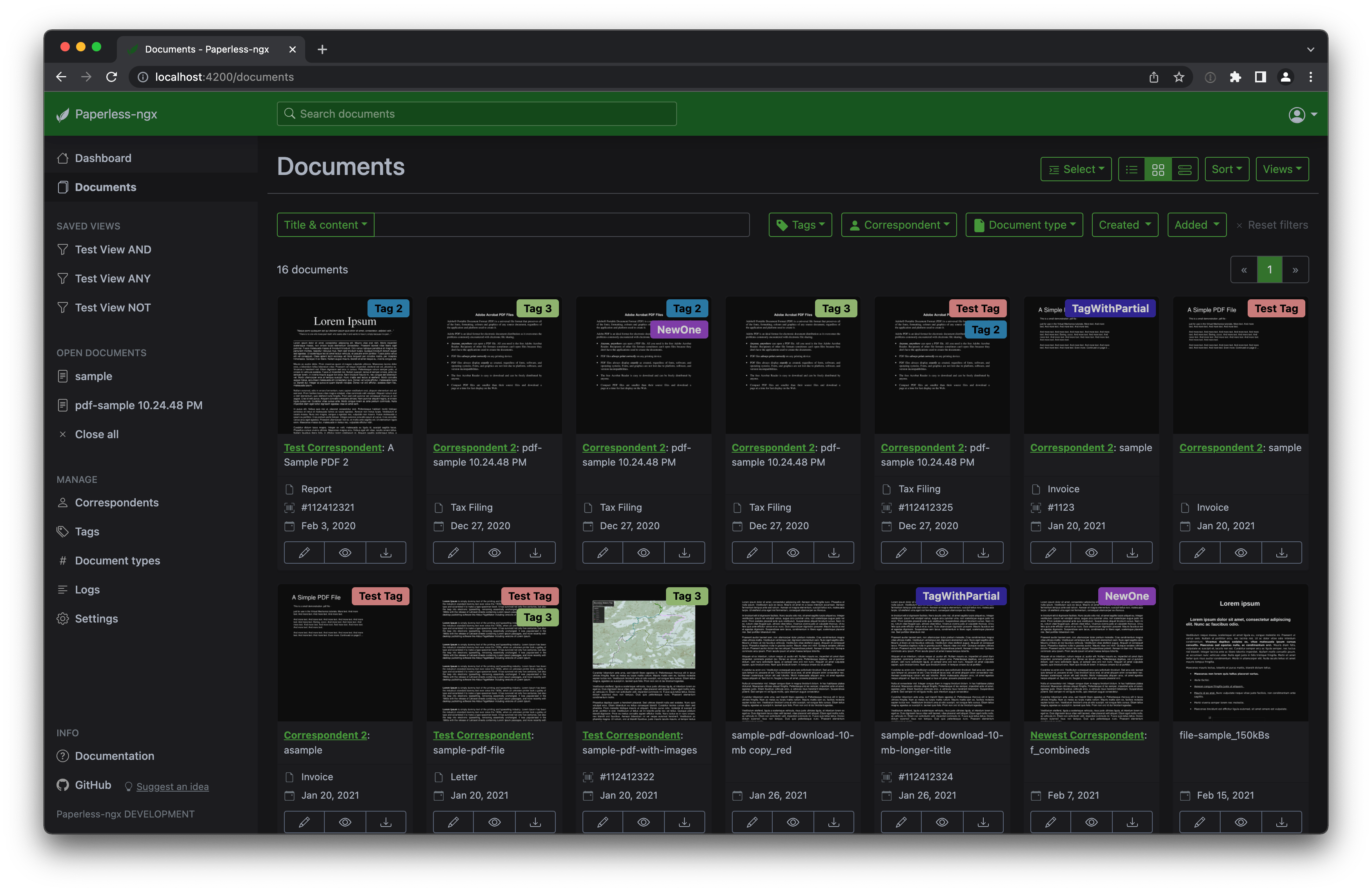Viewport: 1372px width, 892px height.
Task: Edit the Sample PDF 2 document
Action: tap(304, 552)
